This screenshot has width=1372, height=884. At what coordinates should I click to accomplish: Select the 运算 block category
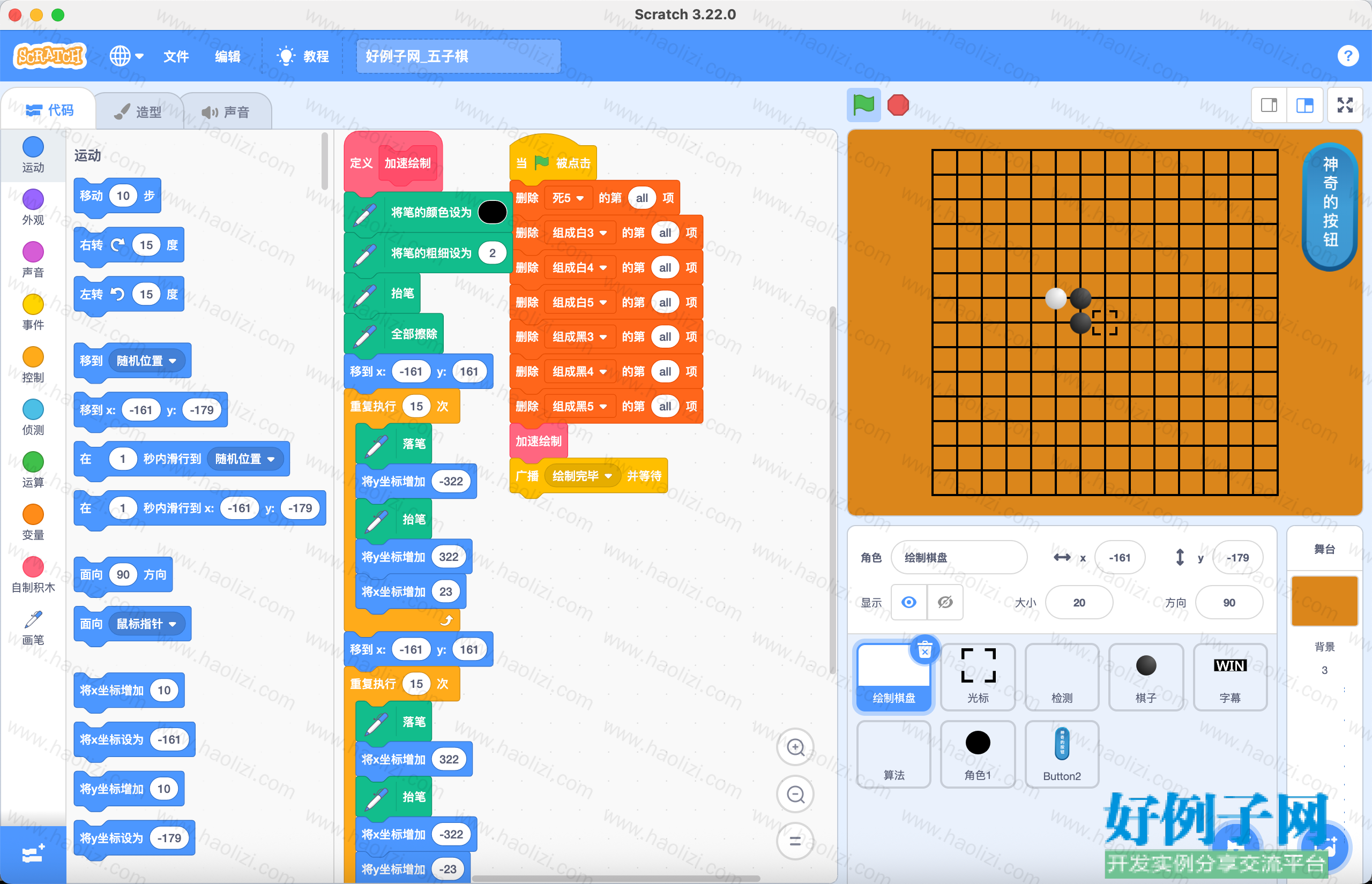33,469
